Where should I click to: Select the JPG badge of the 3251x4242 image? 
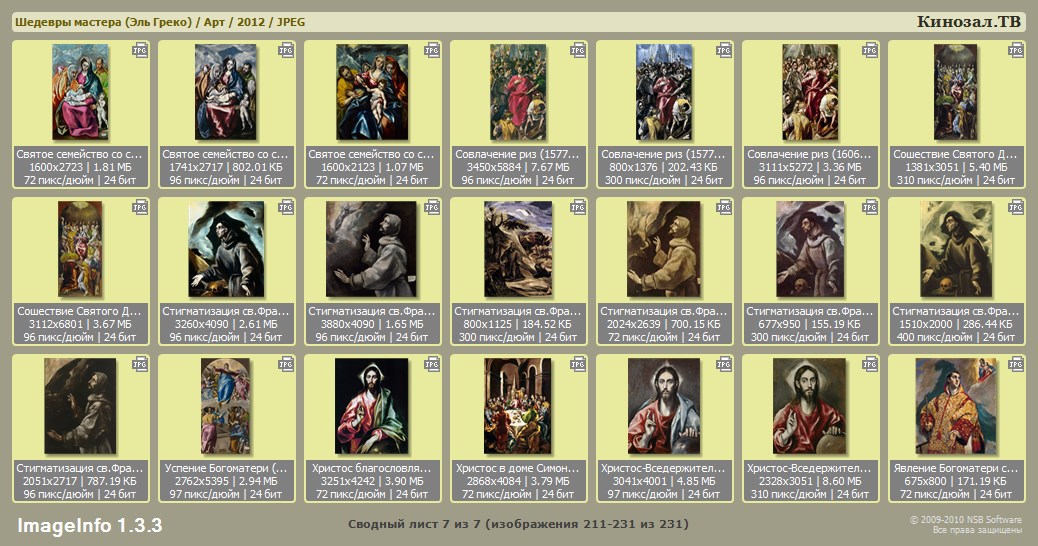432,365
